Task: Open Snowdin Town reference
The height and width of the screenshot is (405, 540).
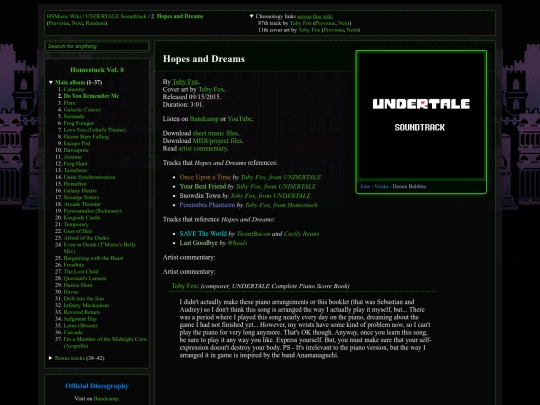Action: [200, 196]
